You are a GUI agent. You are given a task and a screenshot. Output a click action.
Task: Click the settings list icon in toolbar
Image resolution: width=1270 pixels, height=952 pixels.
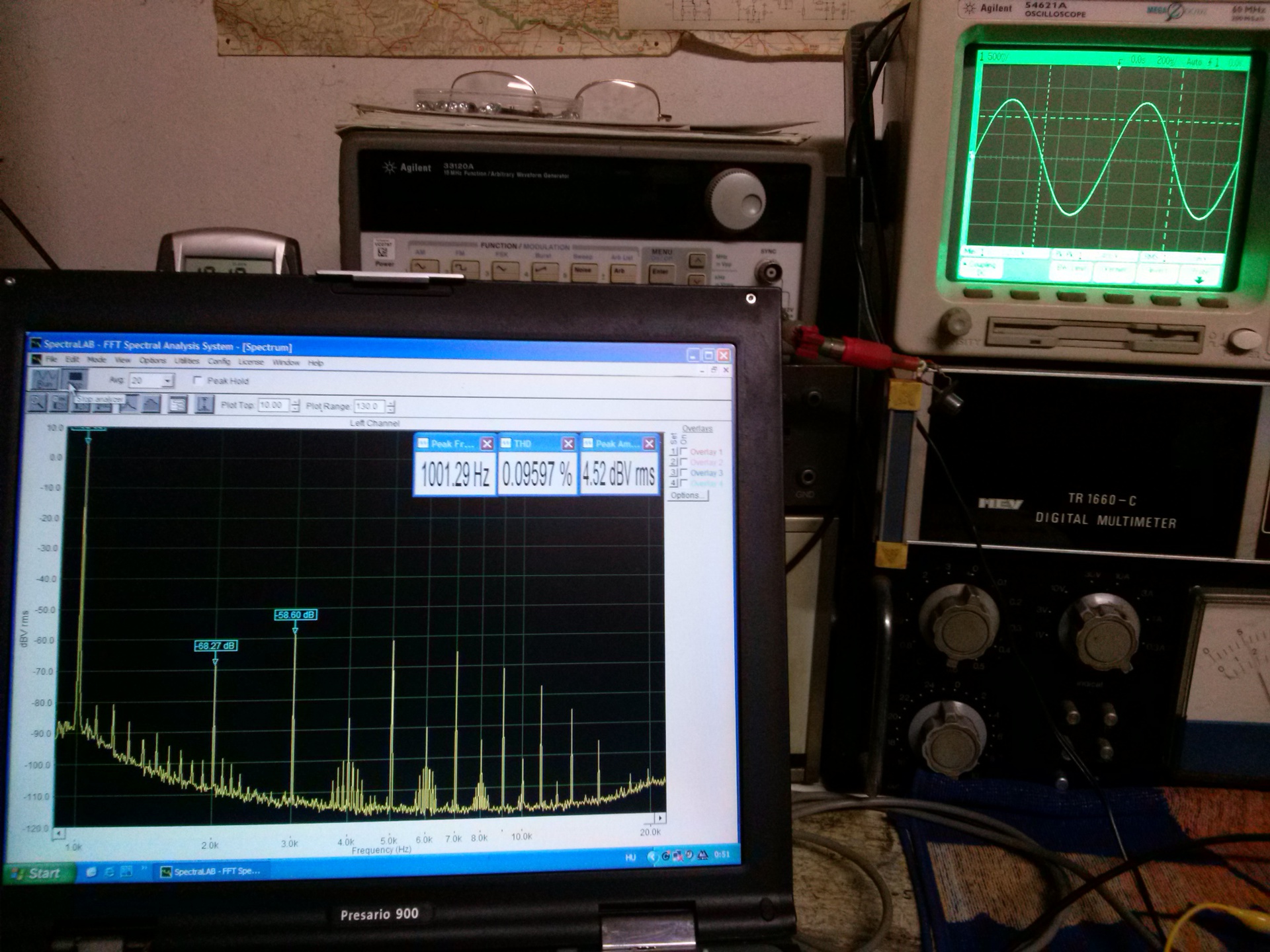pos(177,405)
